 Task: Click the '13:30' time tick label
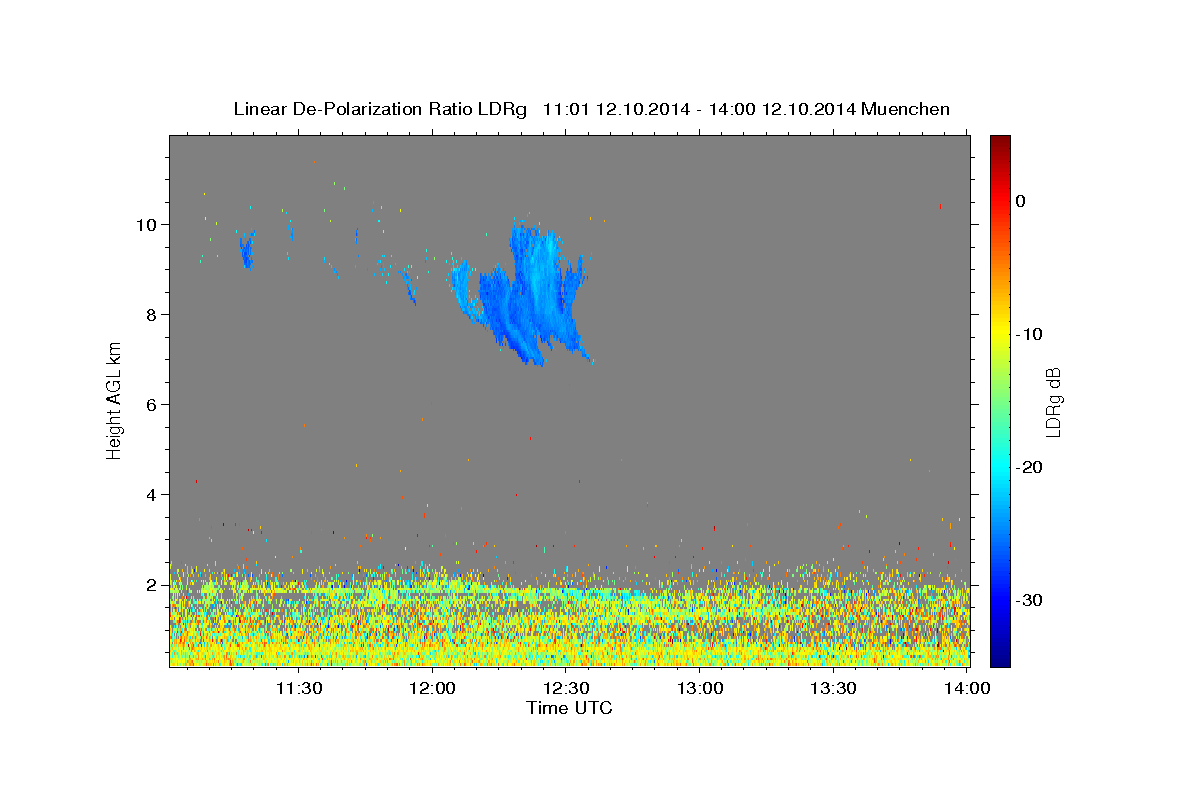[834, 688]
